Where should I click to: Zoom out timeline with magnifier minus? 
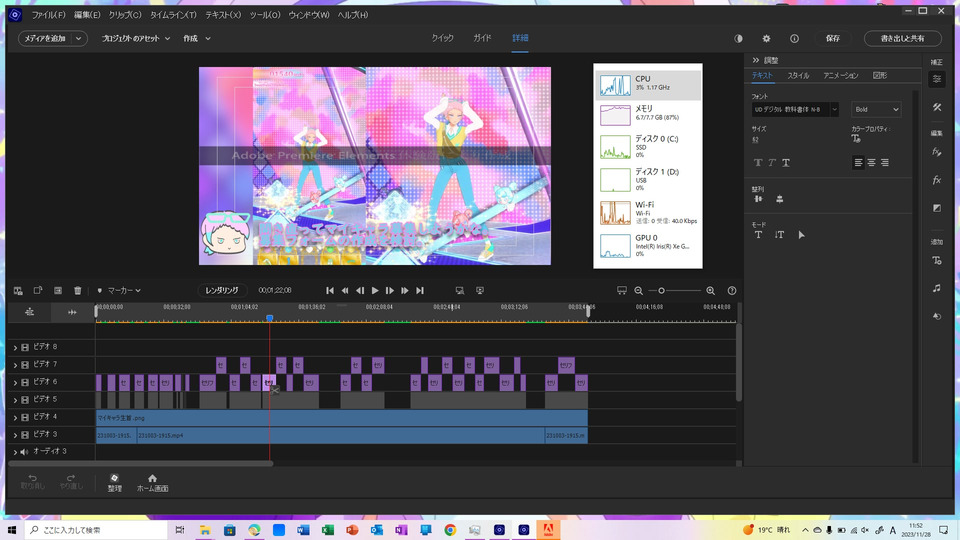coord(639,291)
